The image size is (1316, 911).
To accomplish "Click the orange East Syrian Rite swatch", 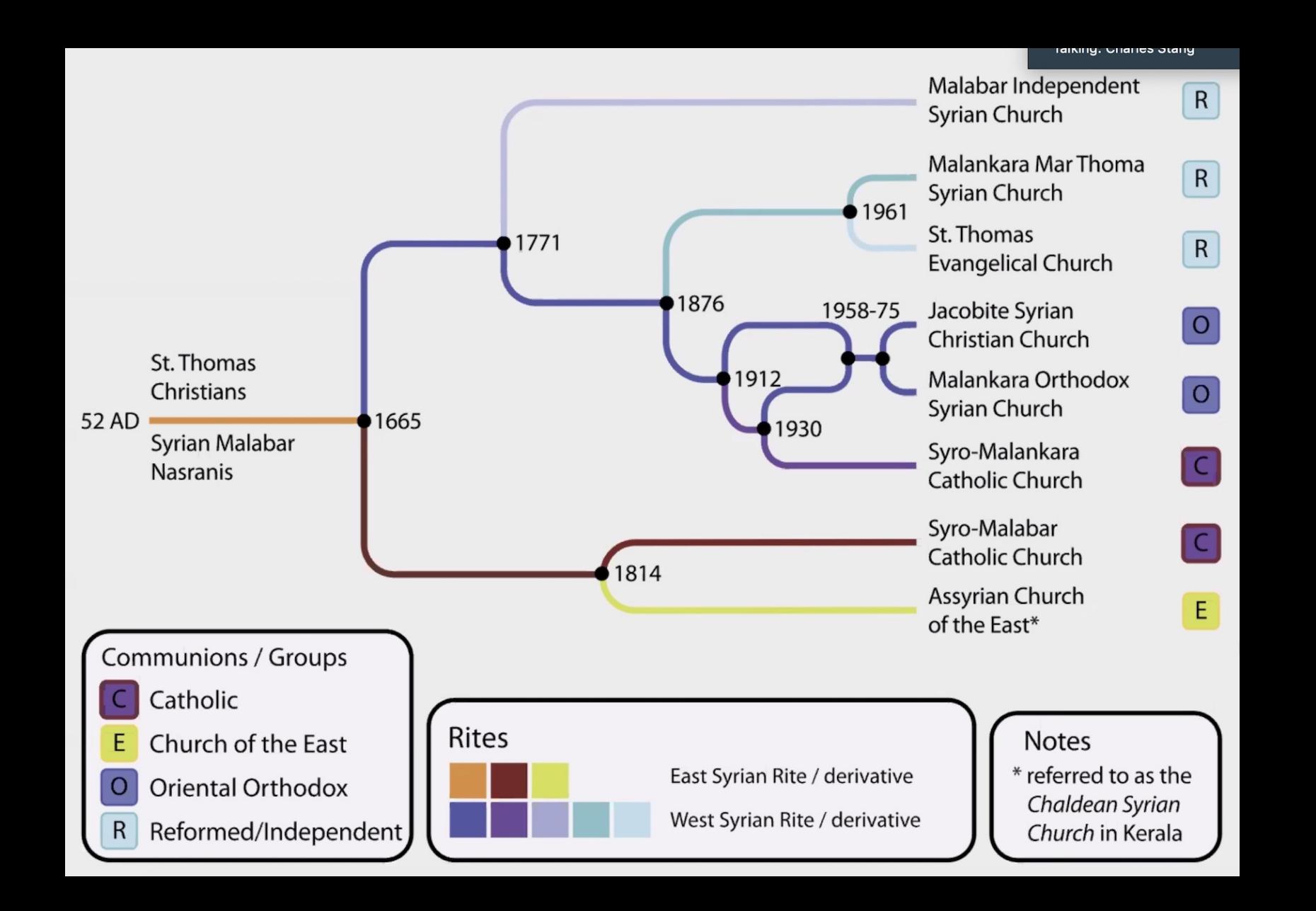I will (468, 780).
